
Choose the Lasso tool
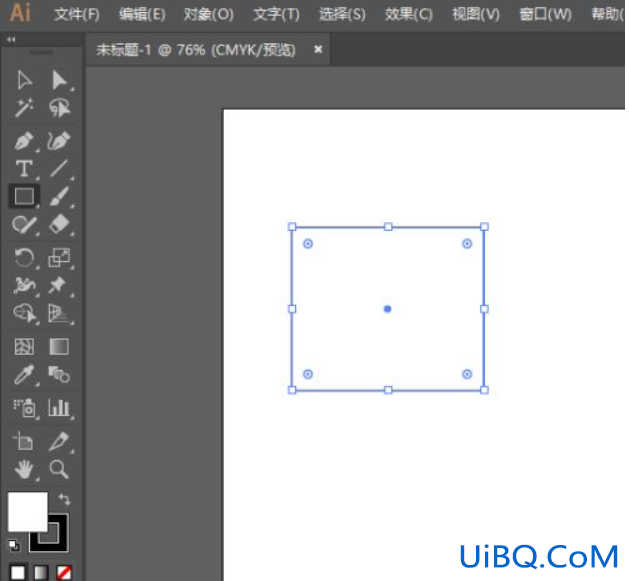59,108
